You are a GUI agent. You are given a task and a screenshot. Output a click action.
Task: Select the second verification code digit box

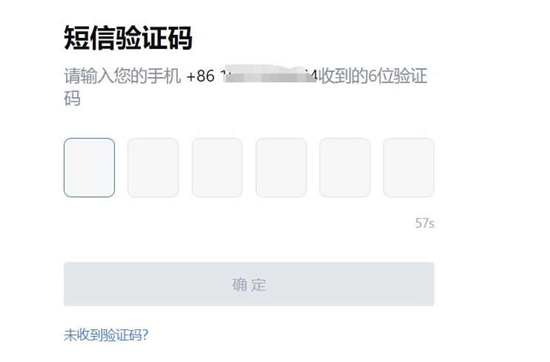pos(153,168)
